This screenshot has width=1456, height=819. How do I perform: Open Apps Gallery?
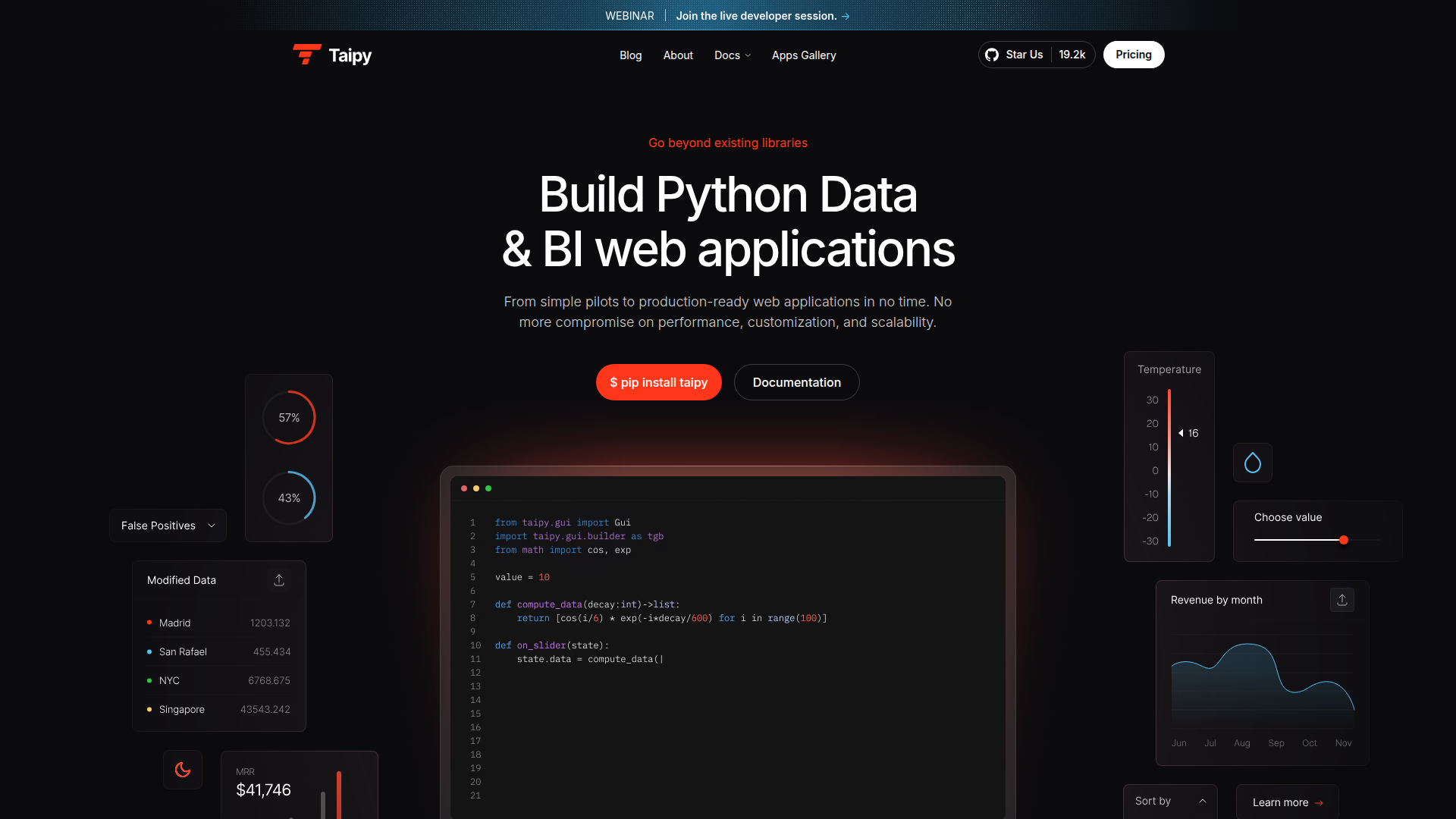pos(804,55)
